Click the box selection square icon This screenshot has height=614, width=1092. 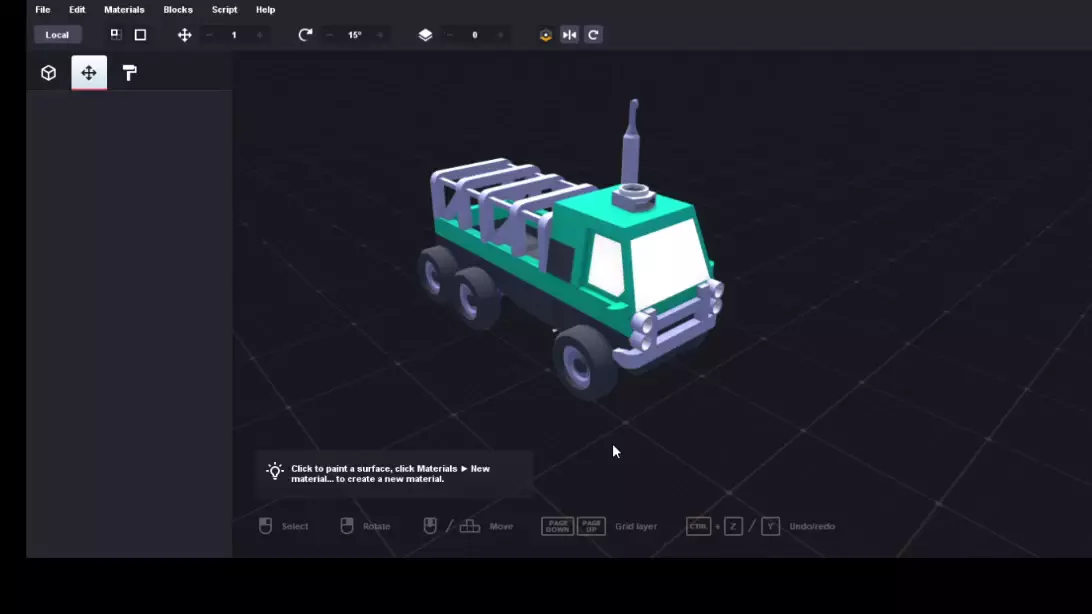(140, 35)
